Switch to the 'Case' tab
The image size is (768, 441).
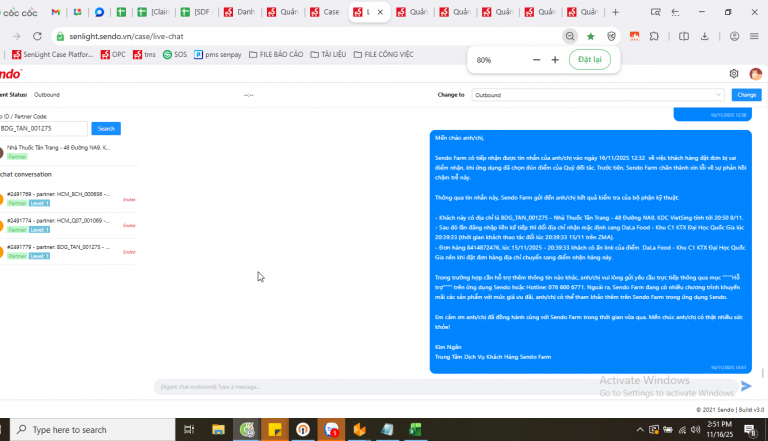(326, 12)
